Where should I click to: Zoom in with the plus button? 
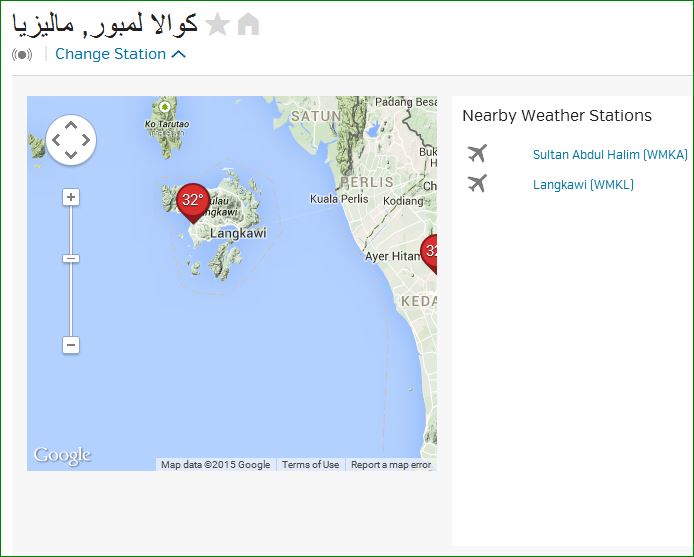[71, 197]
